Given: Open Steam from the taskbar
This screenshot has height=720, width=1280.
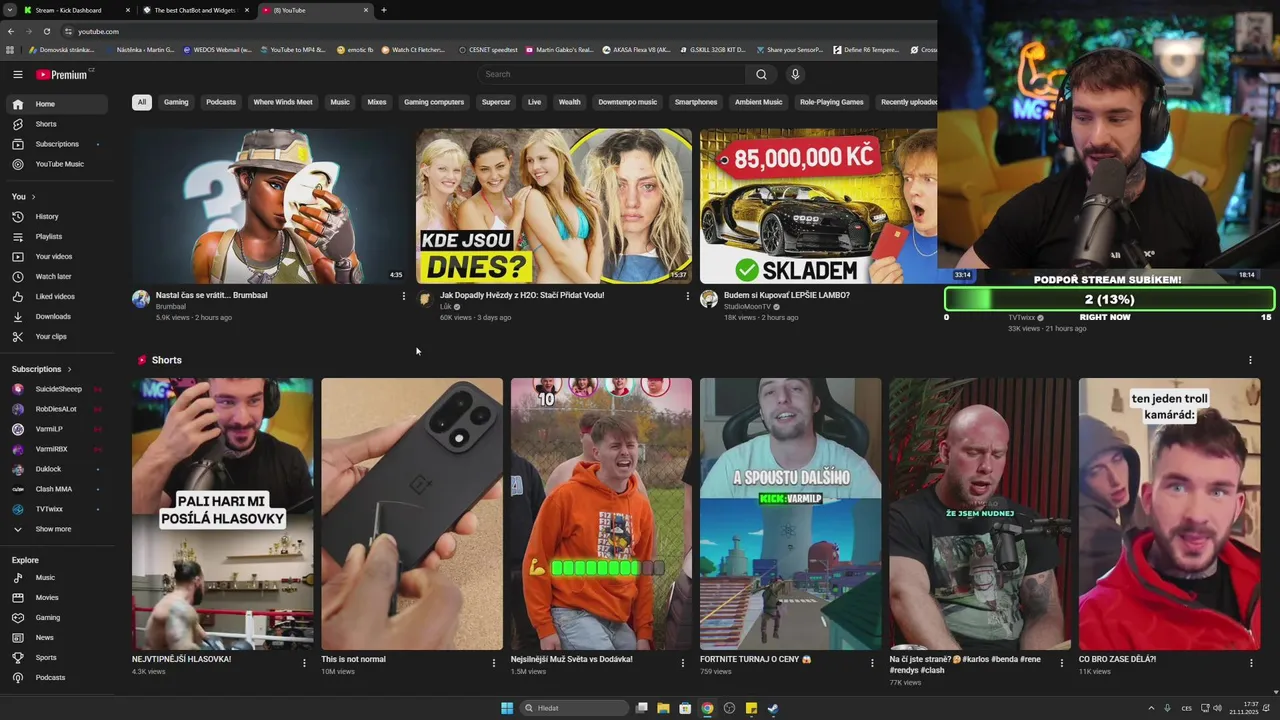Looking at the screenshot, I should click(x=773, y=708).
